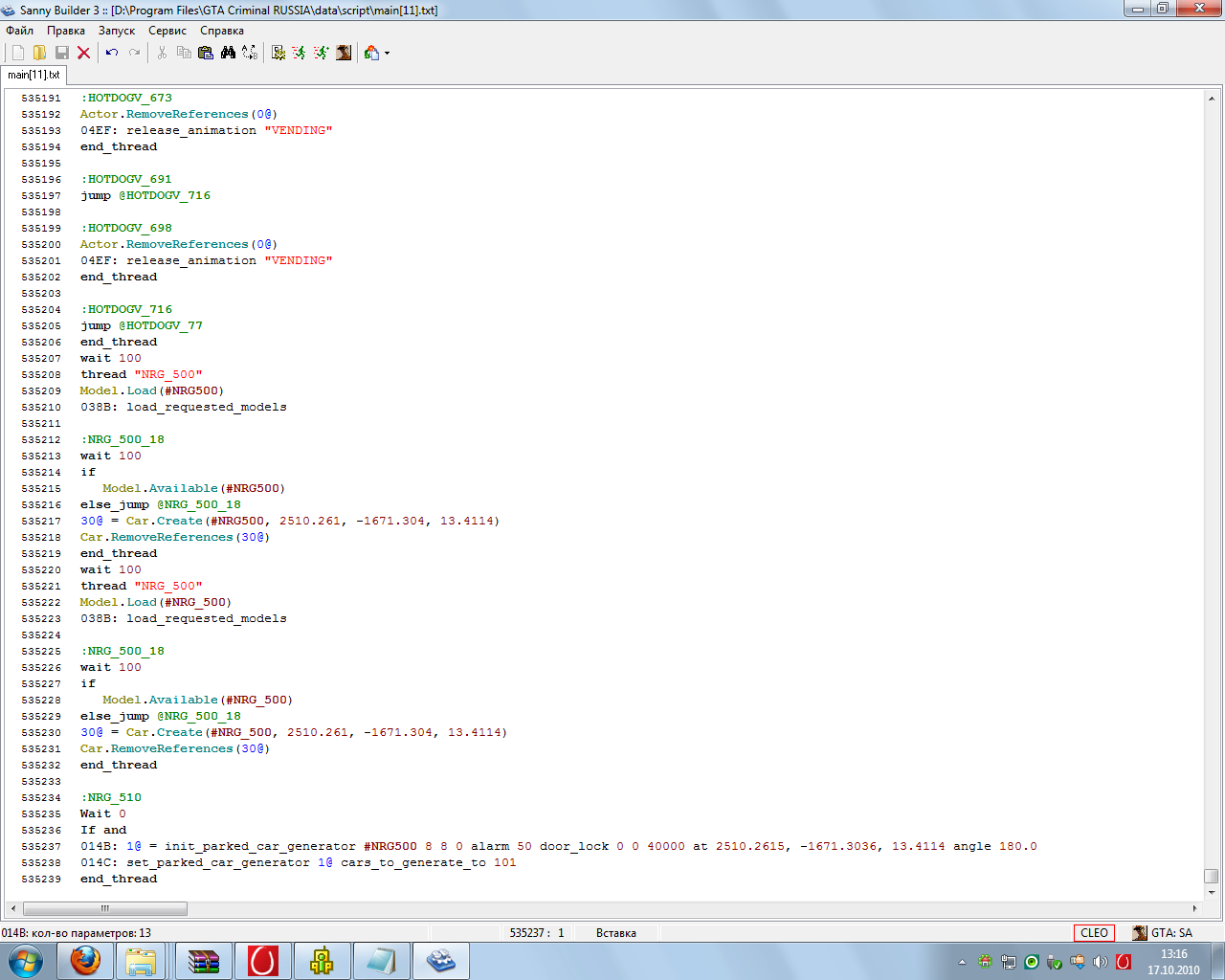Select the main[11].txt tab
Screen dimensions: 1225x980
pyautogui.click(x=33, y=75)
